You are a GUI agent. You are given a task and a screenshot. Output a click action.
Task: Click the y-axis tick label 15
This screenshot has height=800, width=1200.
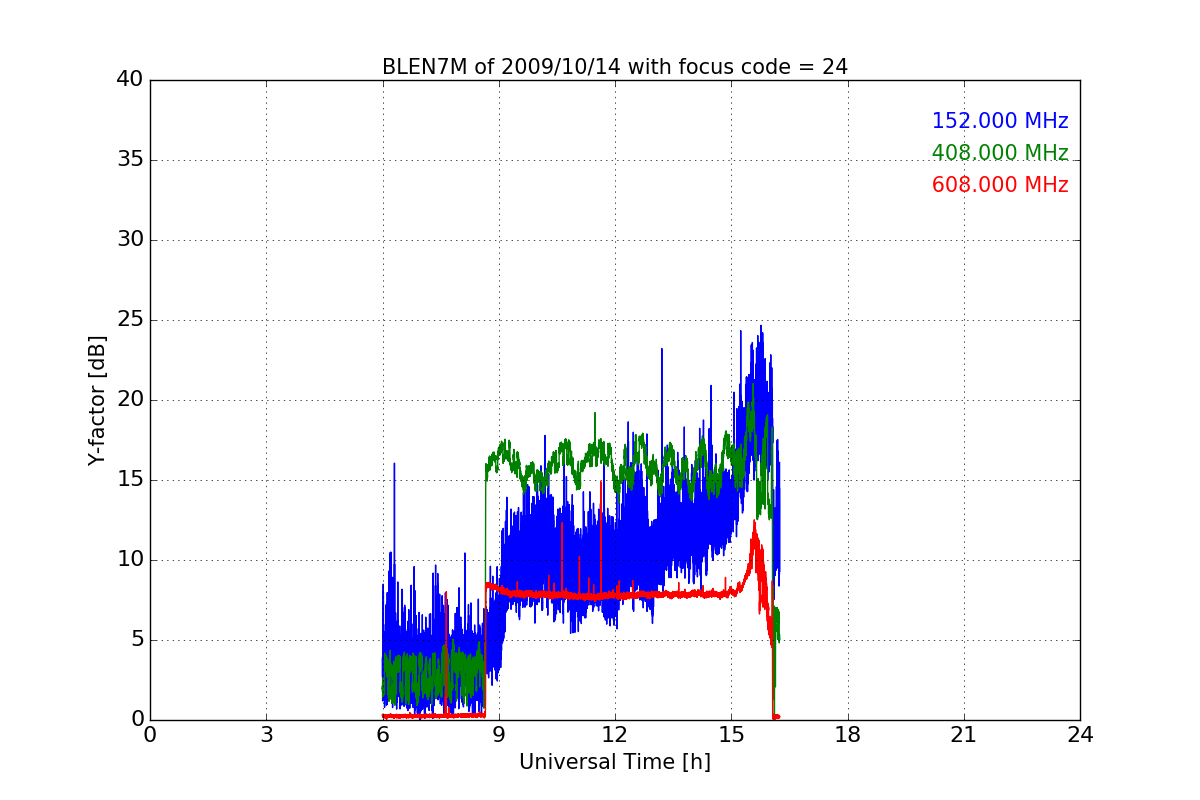[x=130, y=480]
